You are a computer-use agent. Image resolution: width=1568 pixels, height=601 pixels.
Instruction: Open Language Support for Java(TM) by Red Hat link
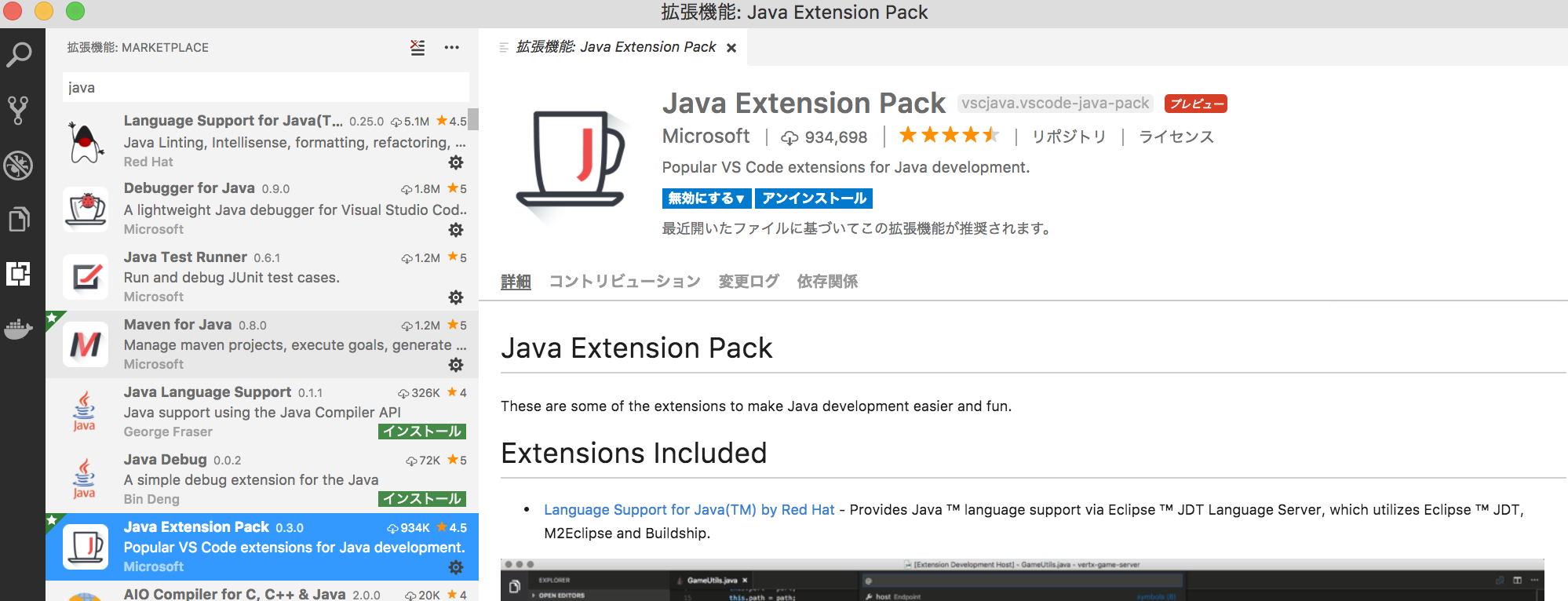[x=689, y=510]
